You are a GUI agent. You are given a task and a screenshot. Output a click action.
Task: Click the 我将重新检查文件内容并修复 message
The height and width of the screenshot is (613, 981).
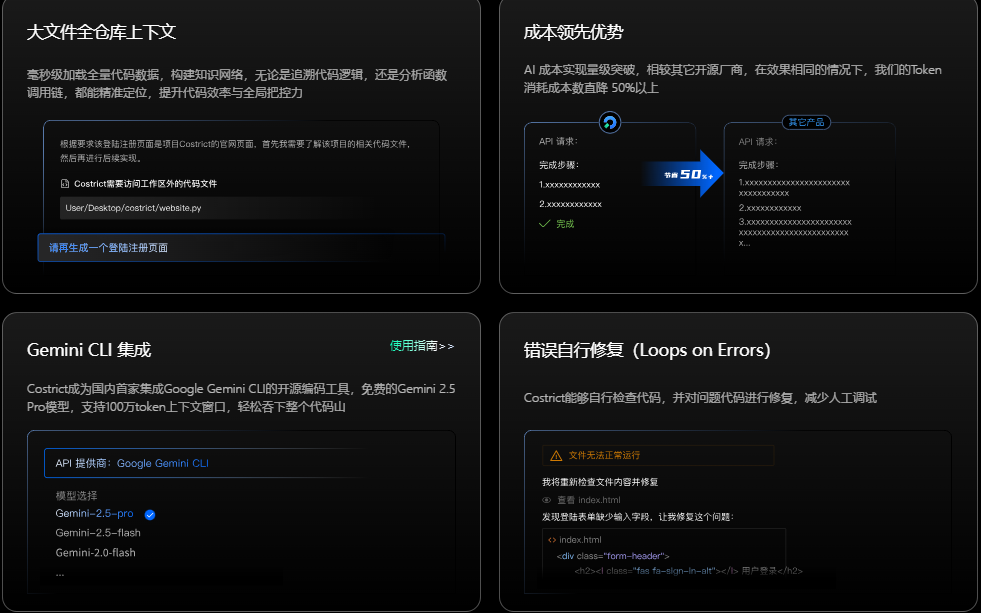tap(600, 482)
